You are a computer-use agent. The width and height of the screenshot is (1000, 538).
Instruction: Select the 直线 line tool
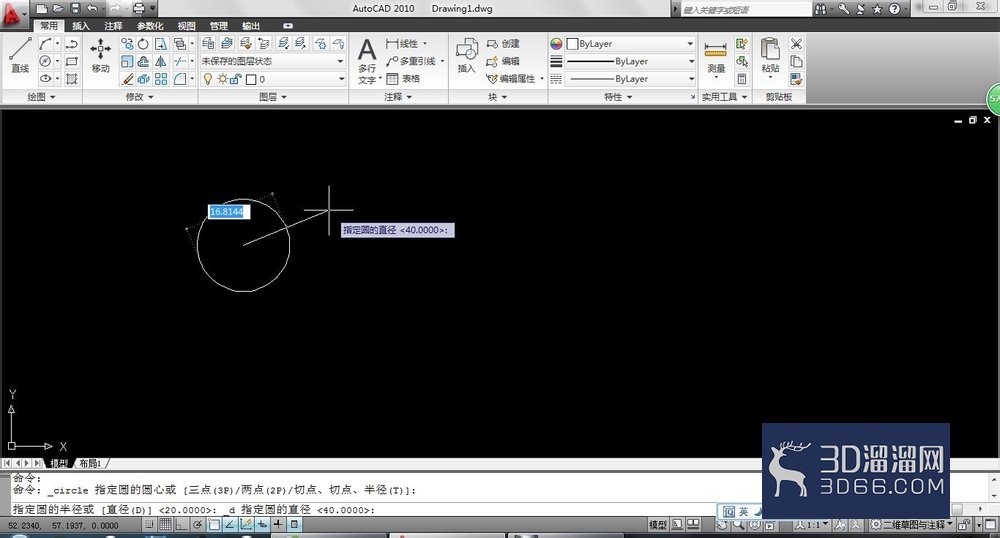[20, 55]
